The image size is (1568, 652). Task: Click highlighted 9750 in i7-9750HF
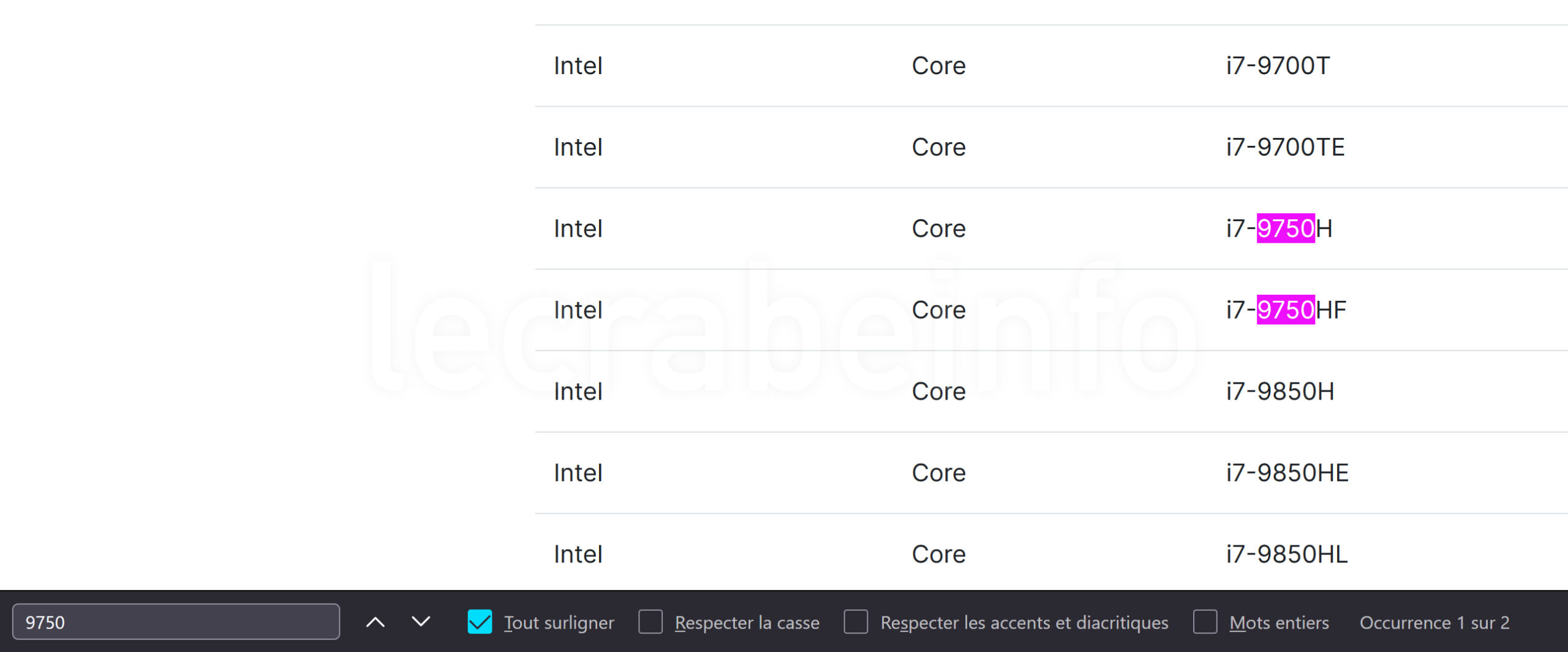point(1286,310)
